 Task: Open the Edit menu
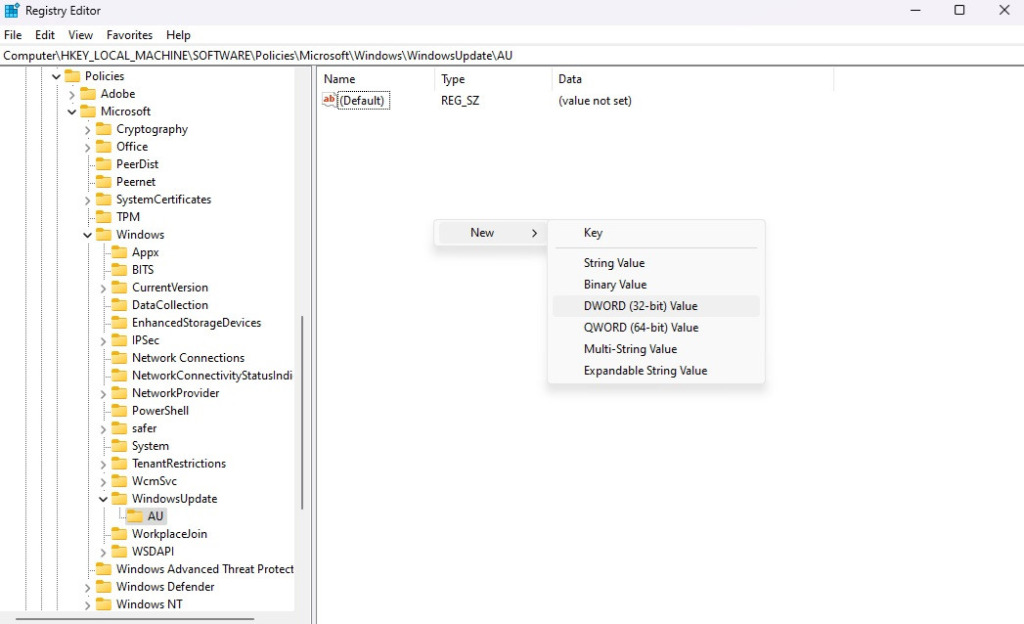[45, 35]
